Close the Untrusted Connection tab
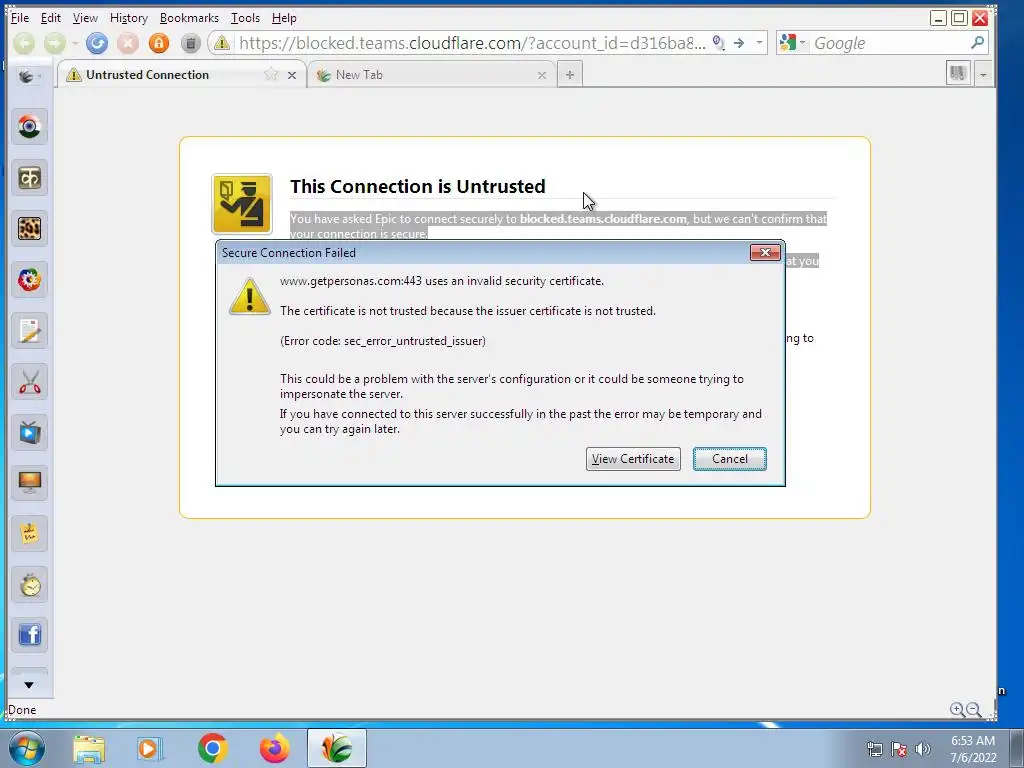This screenshot has width=1024, height=768. pos(292,75)
